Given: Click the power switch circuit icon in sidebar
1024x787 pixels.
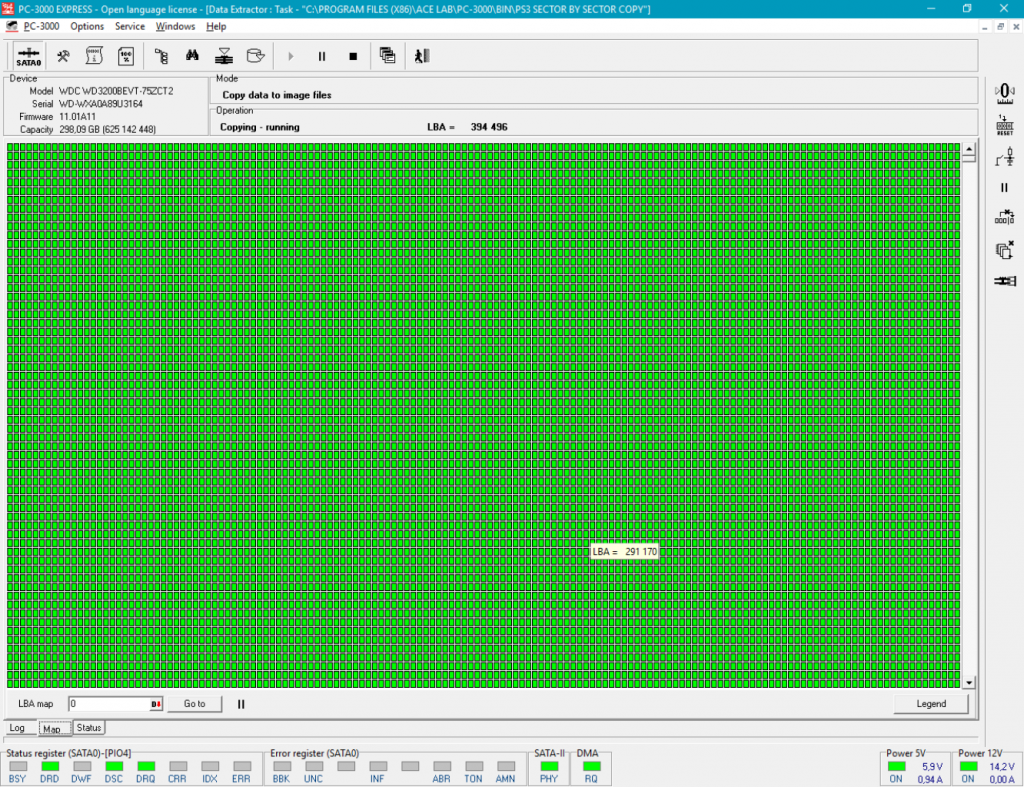Looking at the screenshot, I should 1005,156.
